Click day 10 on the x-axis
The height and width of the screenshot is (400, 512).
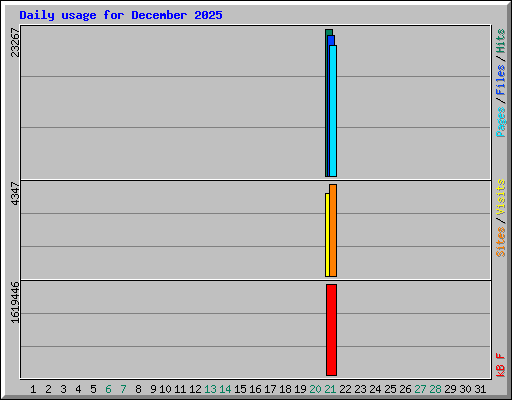click(x=165, y=389)
